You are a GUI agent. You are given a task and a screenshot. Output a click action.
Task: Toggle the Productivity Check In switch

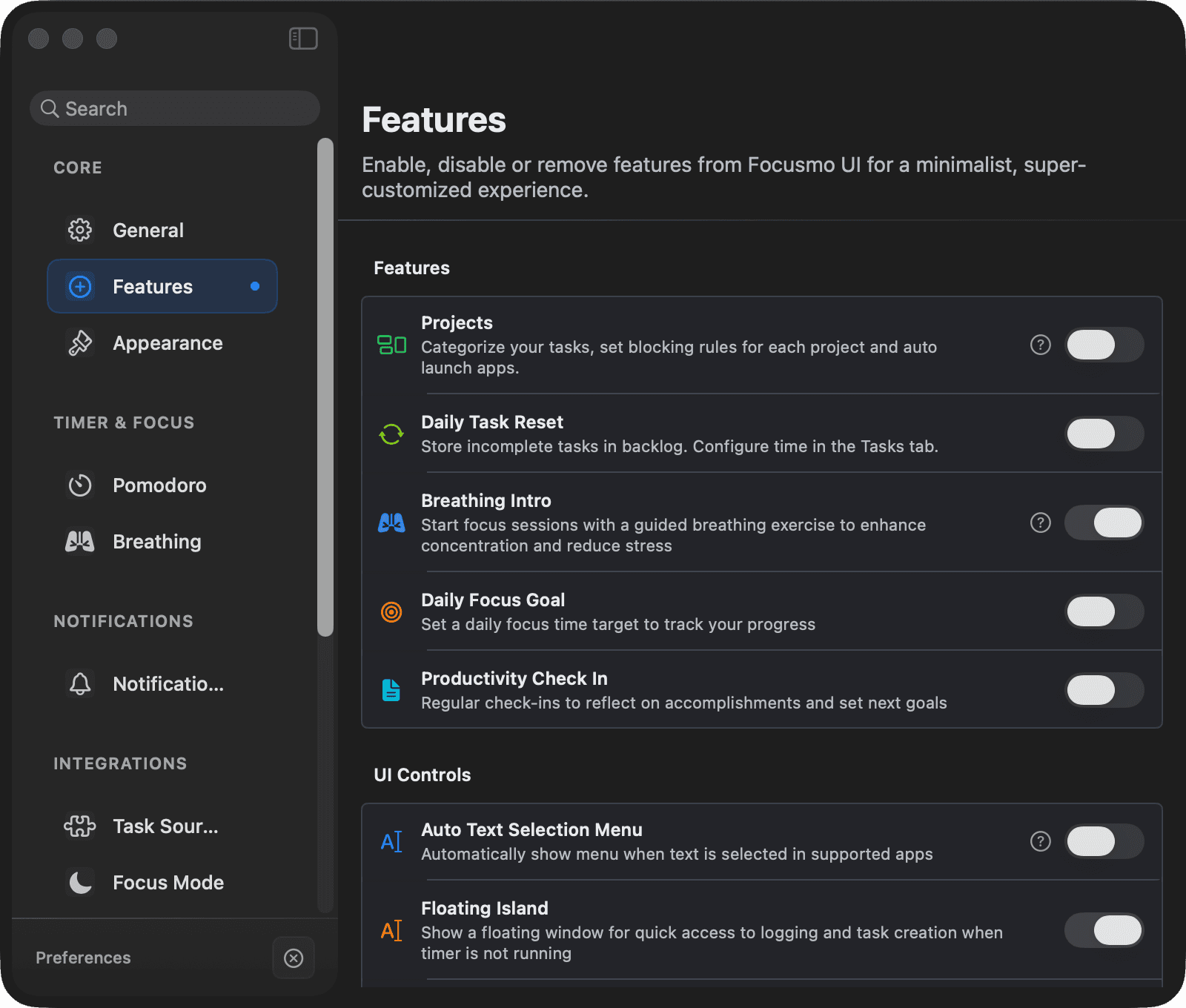(1104, 690)
